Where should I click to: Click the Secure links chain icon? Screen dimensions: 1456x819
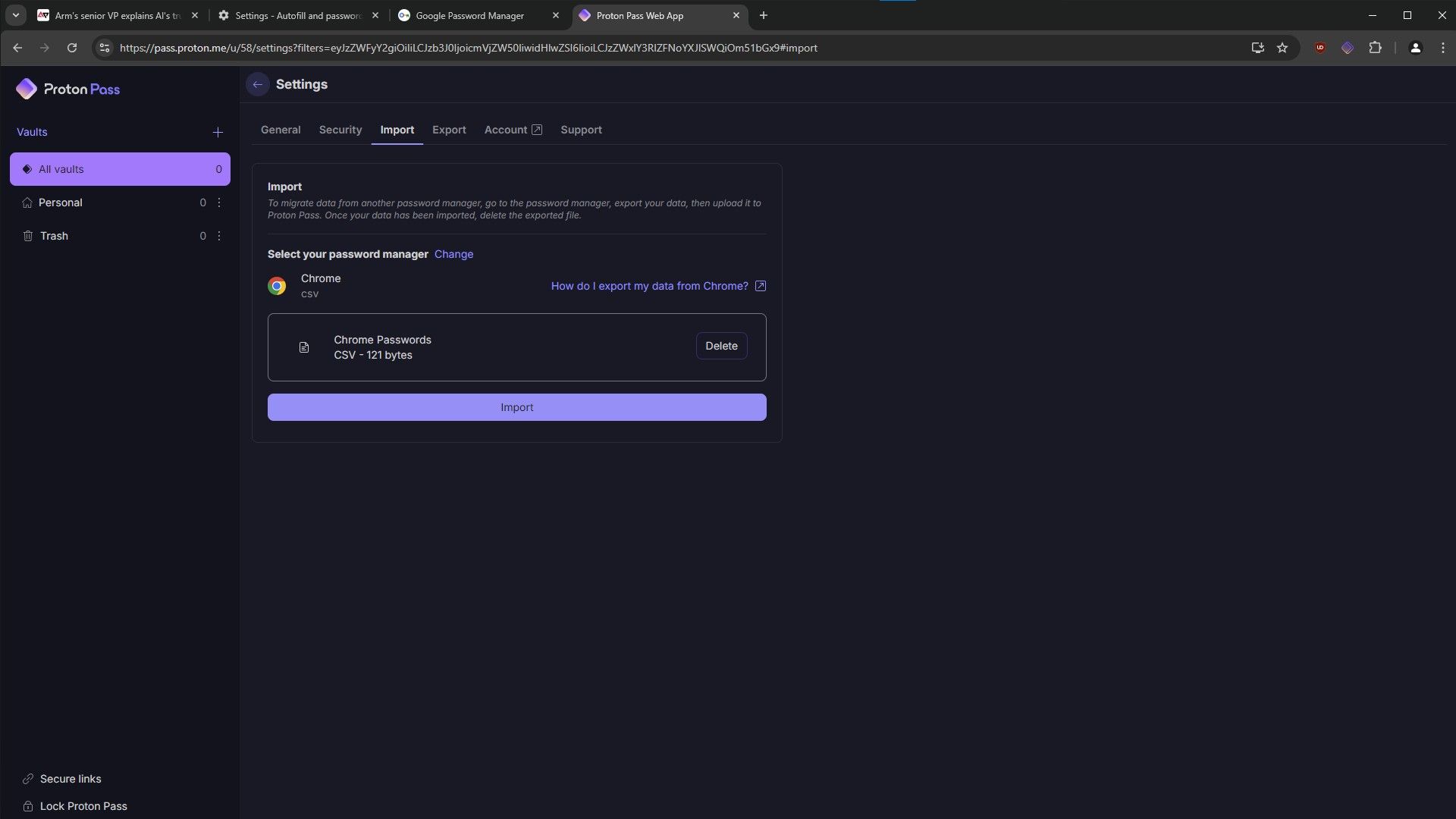tap(28, 779)
